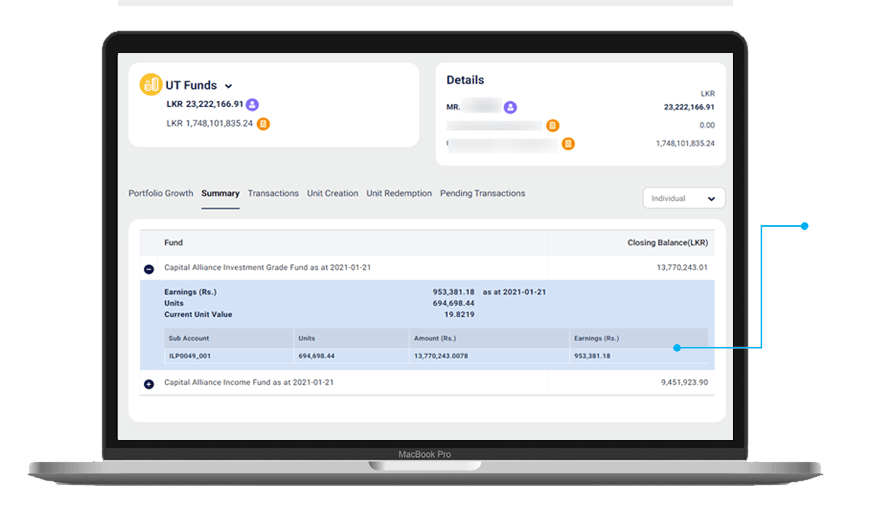Select the Summary tab
Image resolution: width=880 pixels, height=515 pixels.
pos(220,193)
